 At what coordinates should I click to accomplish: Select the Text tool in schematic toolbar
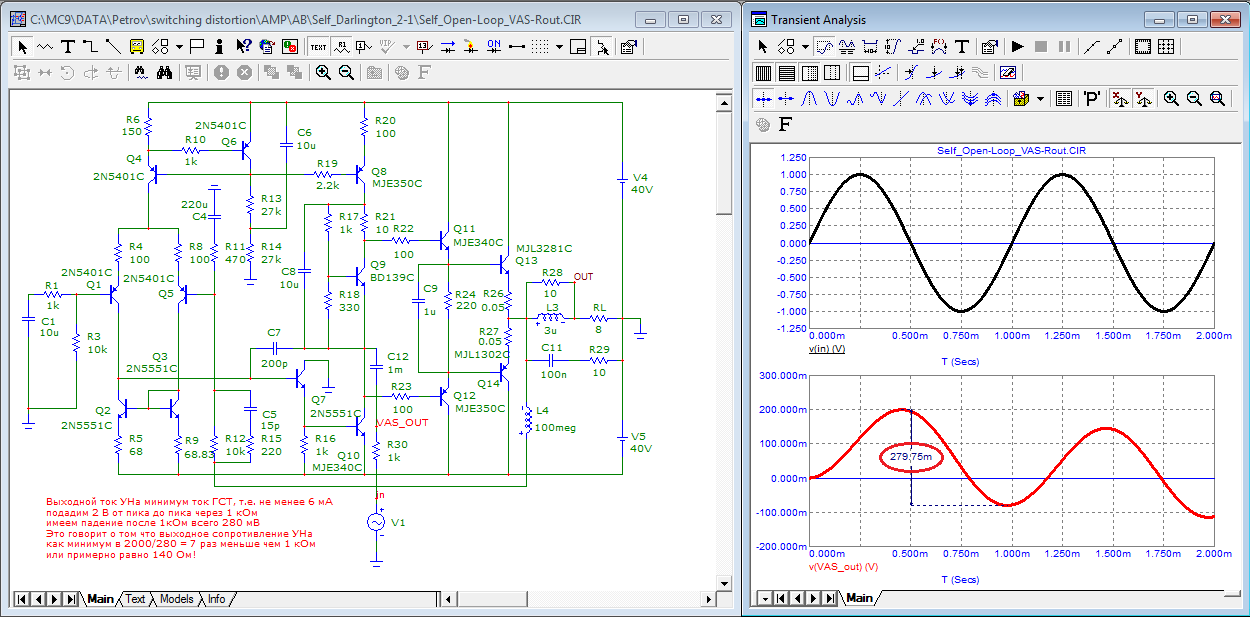pos(68,46)
